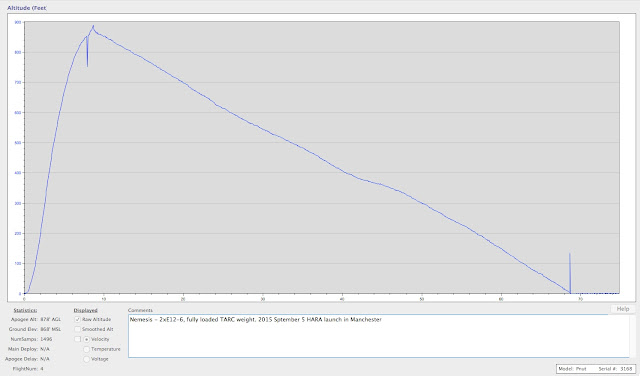Select the Temperature radio button

[x=87, y=349]
